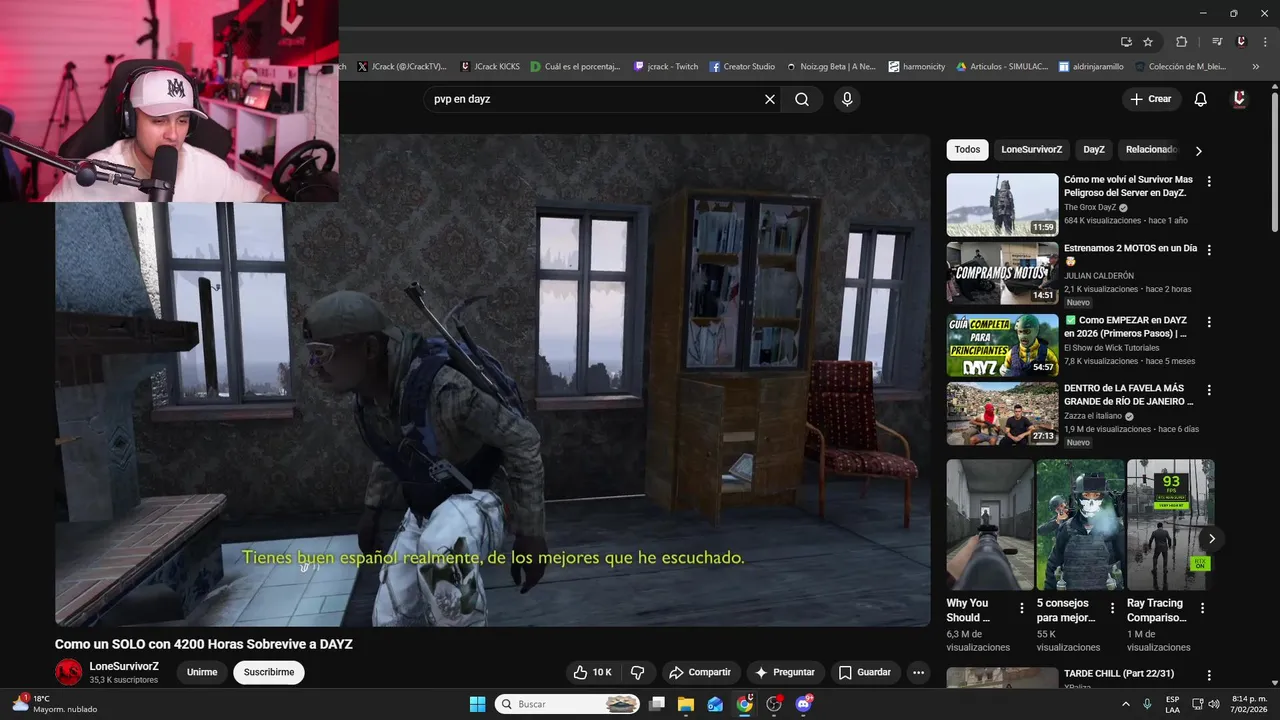Click The Grox DayZ channel name

1090,208
